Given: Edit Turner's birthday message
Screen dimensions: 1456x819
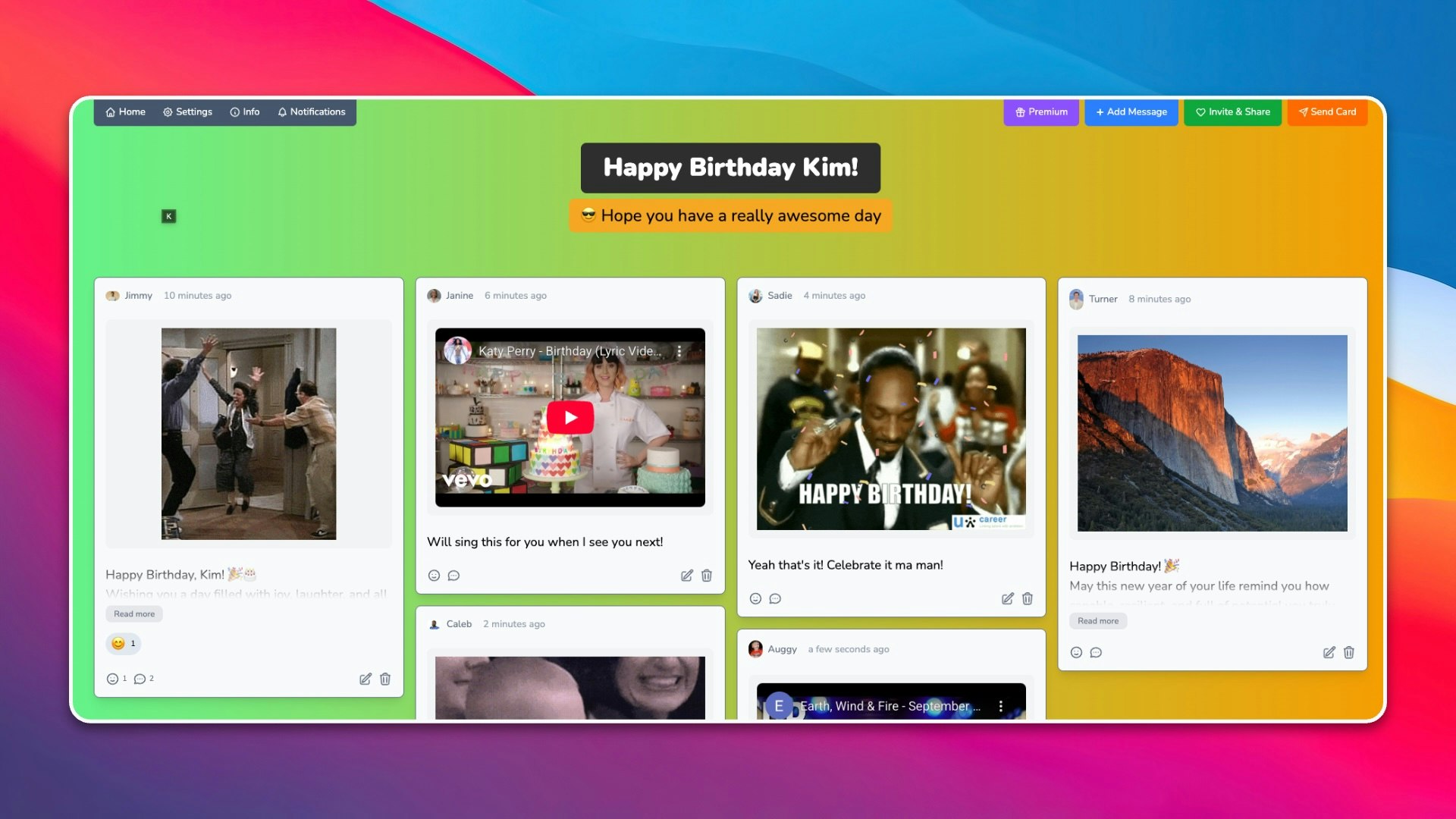Looking at the screenshot, I should pyautogui.click(x=1329, y=652).
